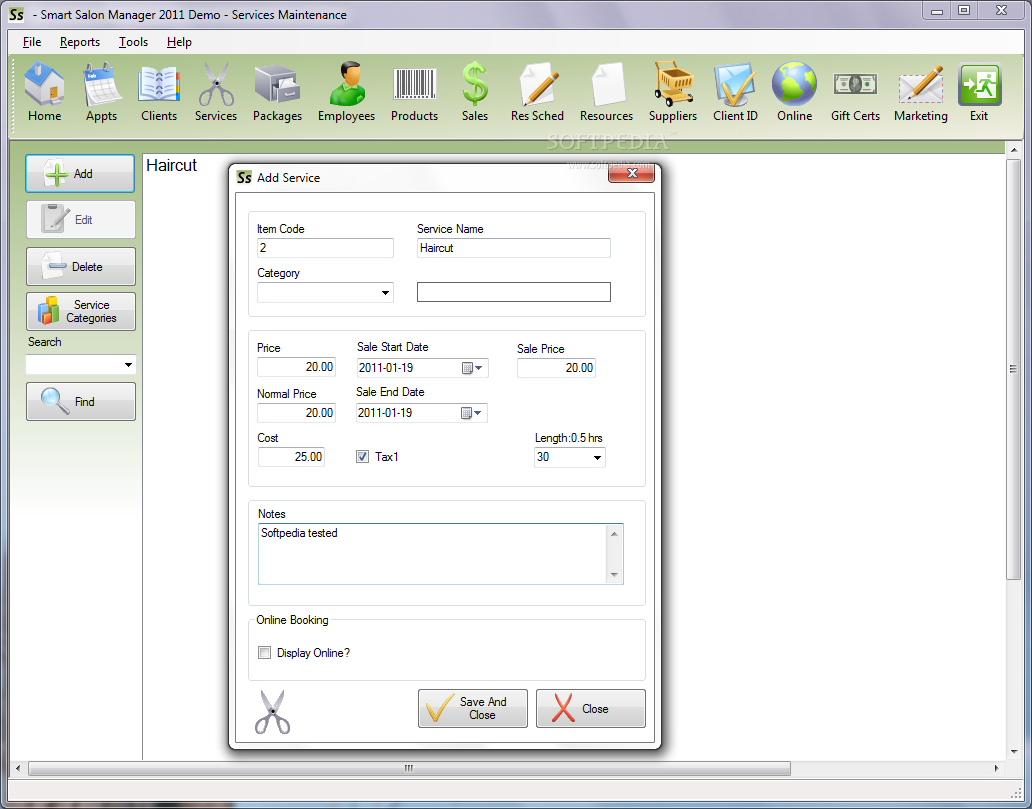
Task: Click the Cost field
Action: [291, 457]
